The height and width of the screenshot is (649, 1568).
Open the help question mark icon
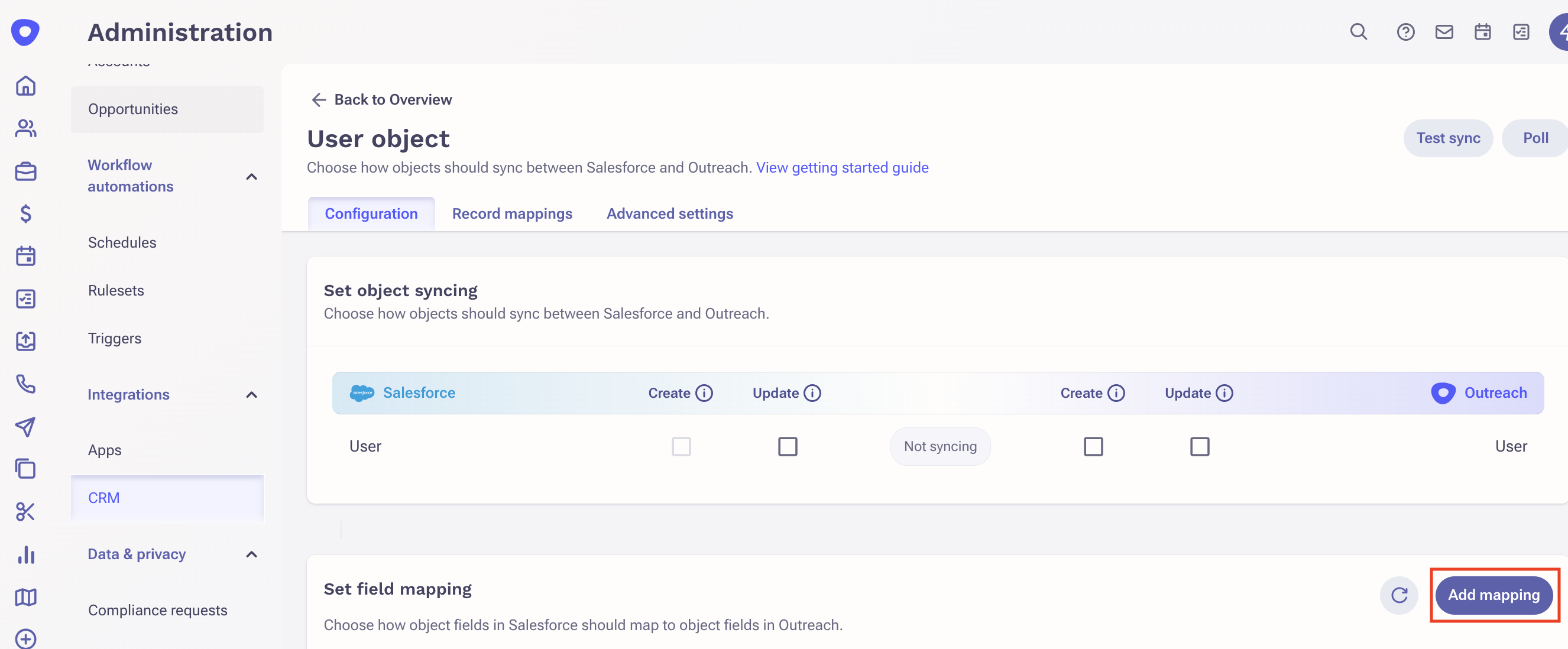coord(1405,32)
